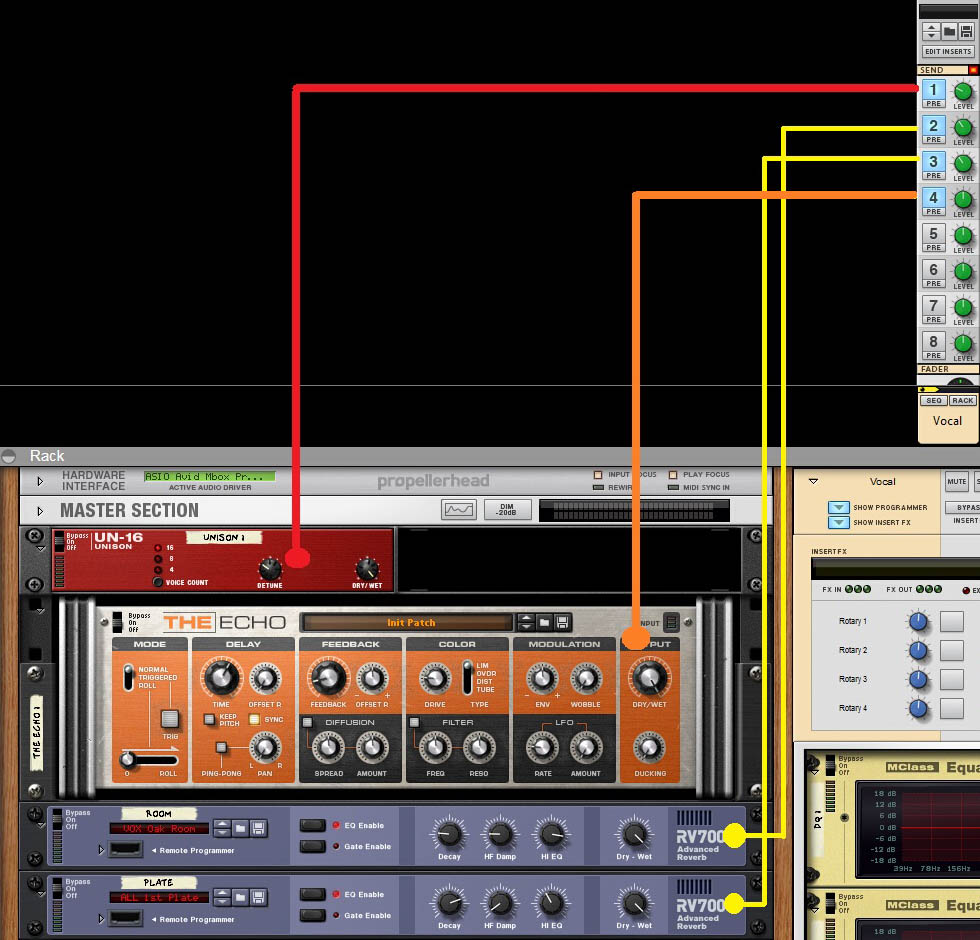The width and height of the screenshot is (980, 940).
Task: Click the DUCKING knob on The Echo
Action: (x=649, y=747)
